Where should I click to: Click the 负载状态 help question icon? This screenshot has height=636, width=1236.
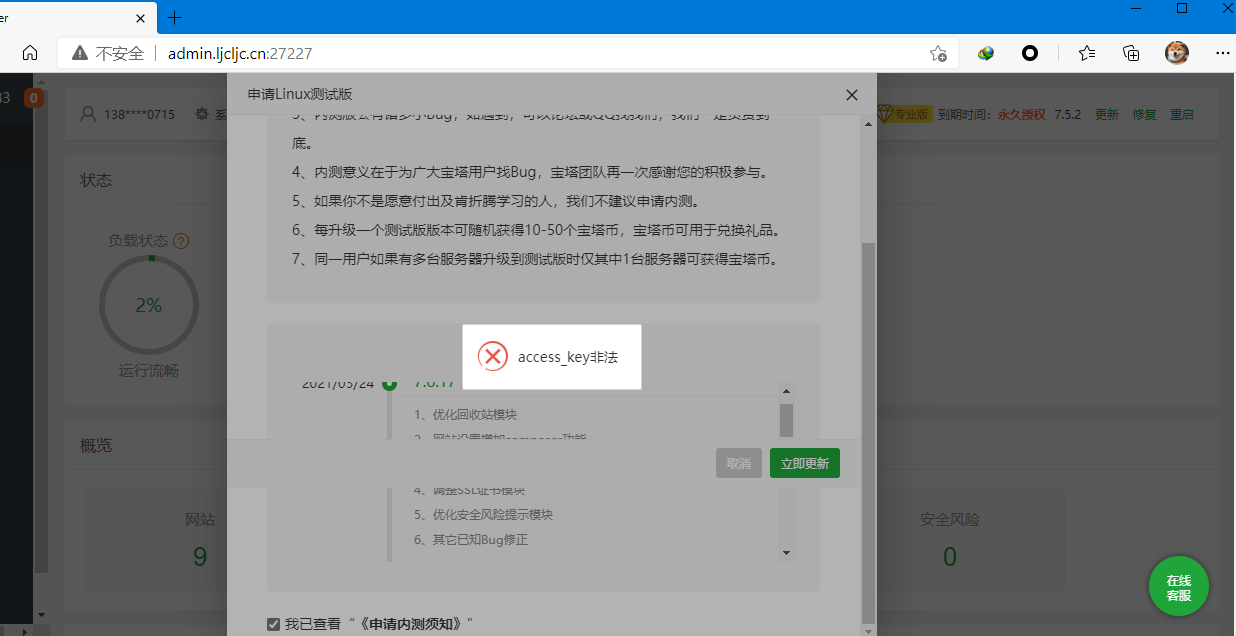click(x=181, y=241)
